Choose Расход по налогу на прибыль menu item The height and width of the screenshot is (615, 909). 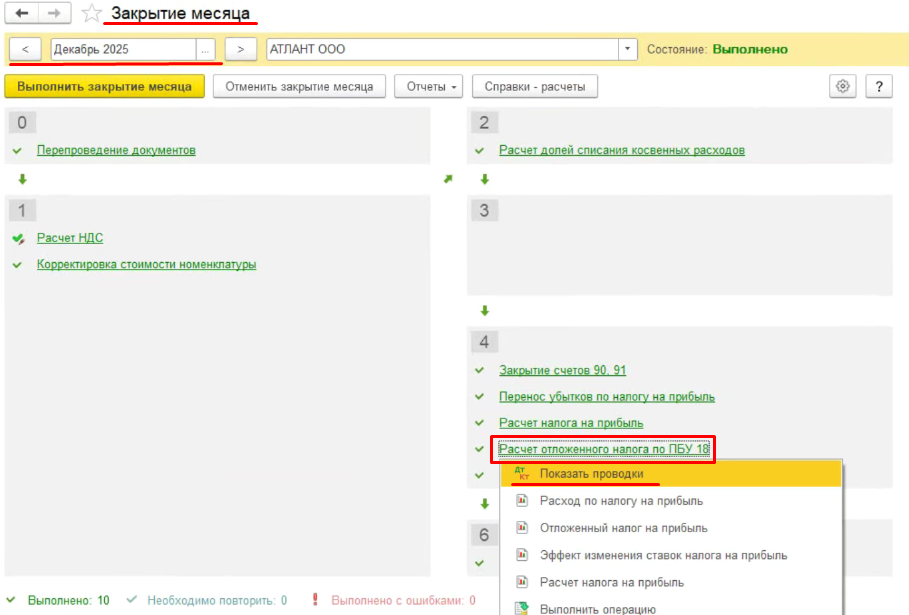620,501
